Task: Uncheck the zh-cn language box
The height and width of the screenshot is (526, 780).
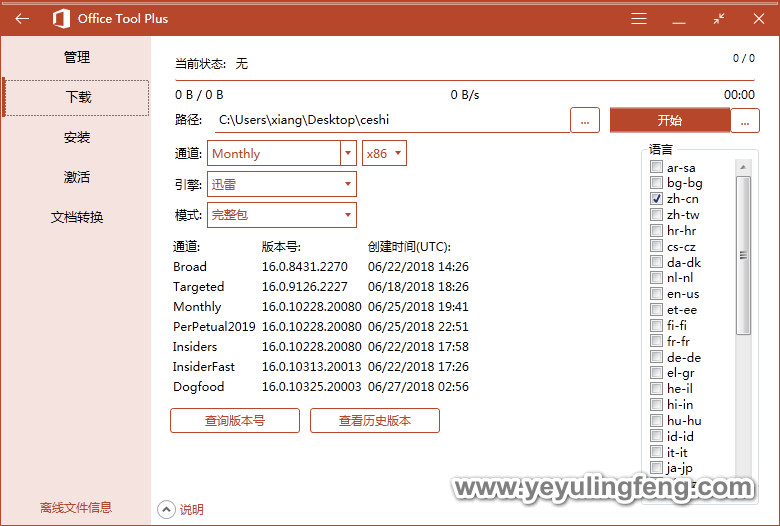Action: pyautogui.click(x=656, y=199)
